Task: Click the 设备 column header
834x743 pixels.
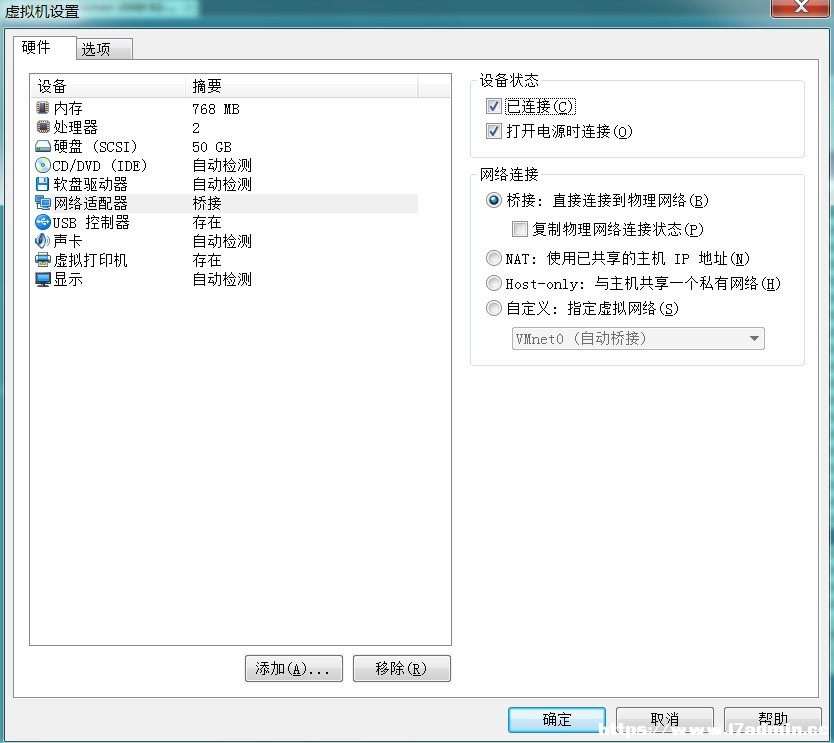Action: [108, 86]
